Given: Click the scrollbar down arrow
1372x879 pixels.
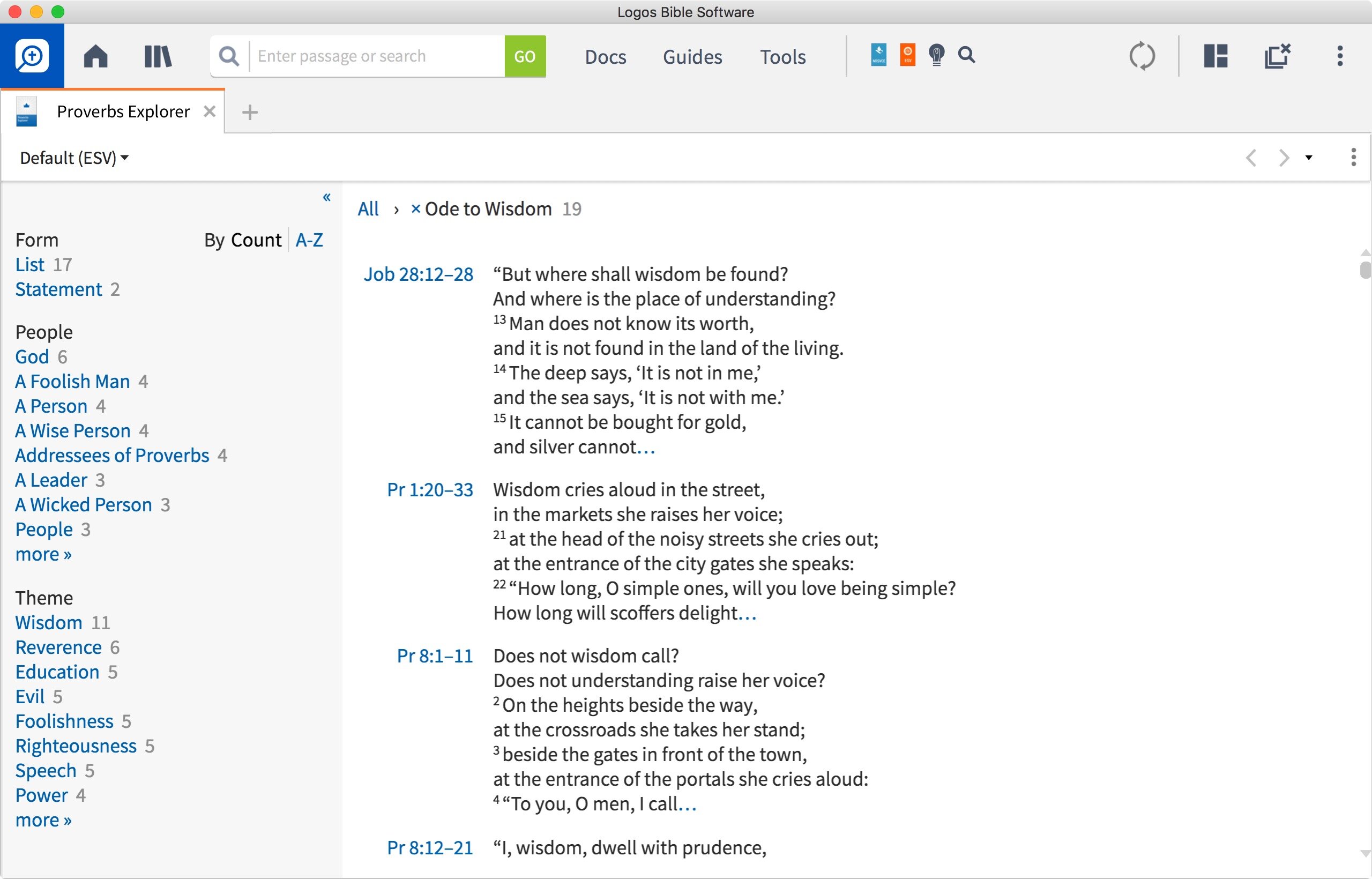Looking at the screenshot, I should (1365, 854).
